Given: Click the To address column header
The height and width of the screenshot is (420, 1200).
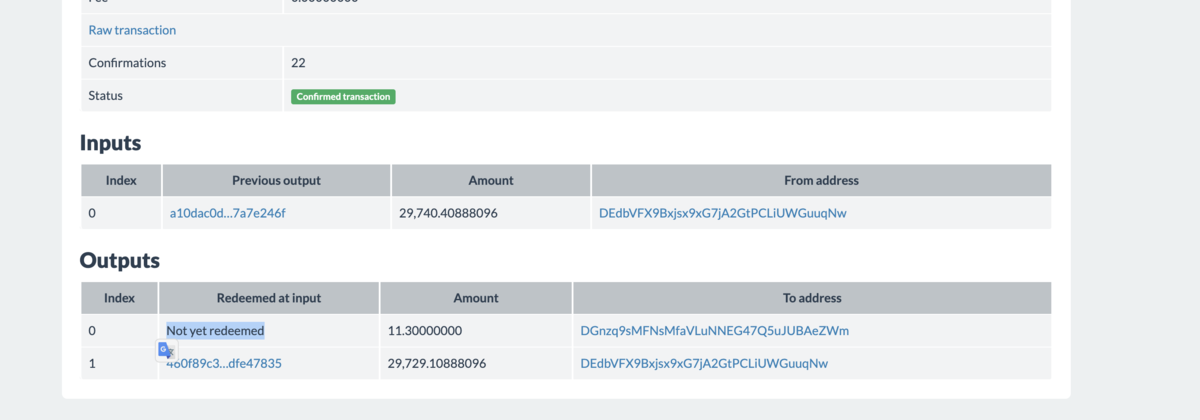Looking at the screenshot, I should (x=811, y=298).
